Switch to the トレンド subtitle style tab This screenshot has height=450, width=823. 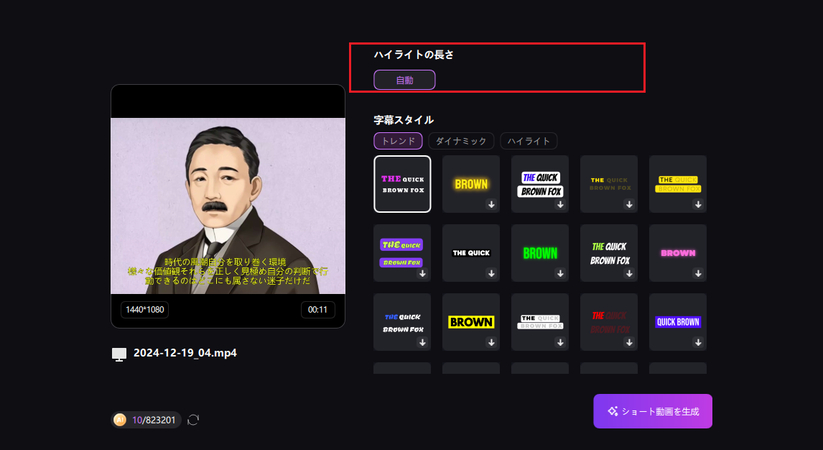tap(398, 141)
